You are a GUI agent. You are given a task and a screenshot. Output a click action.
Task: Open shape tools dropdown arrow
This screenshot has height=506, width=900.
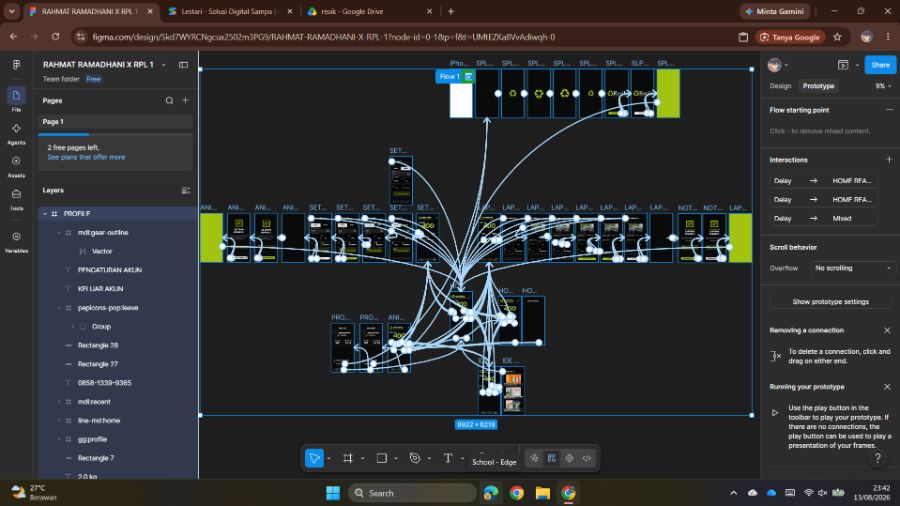coord(395,458)
